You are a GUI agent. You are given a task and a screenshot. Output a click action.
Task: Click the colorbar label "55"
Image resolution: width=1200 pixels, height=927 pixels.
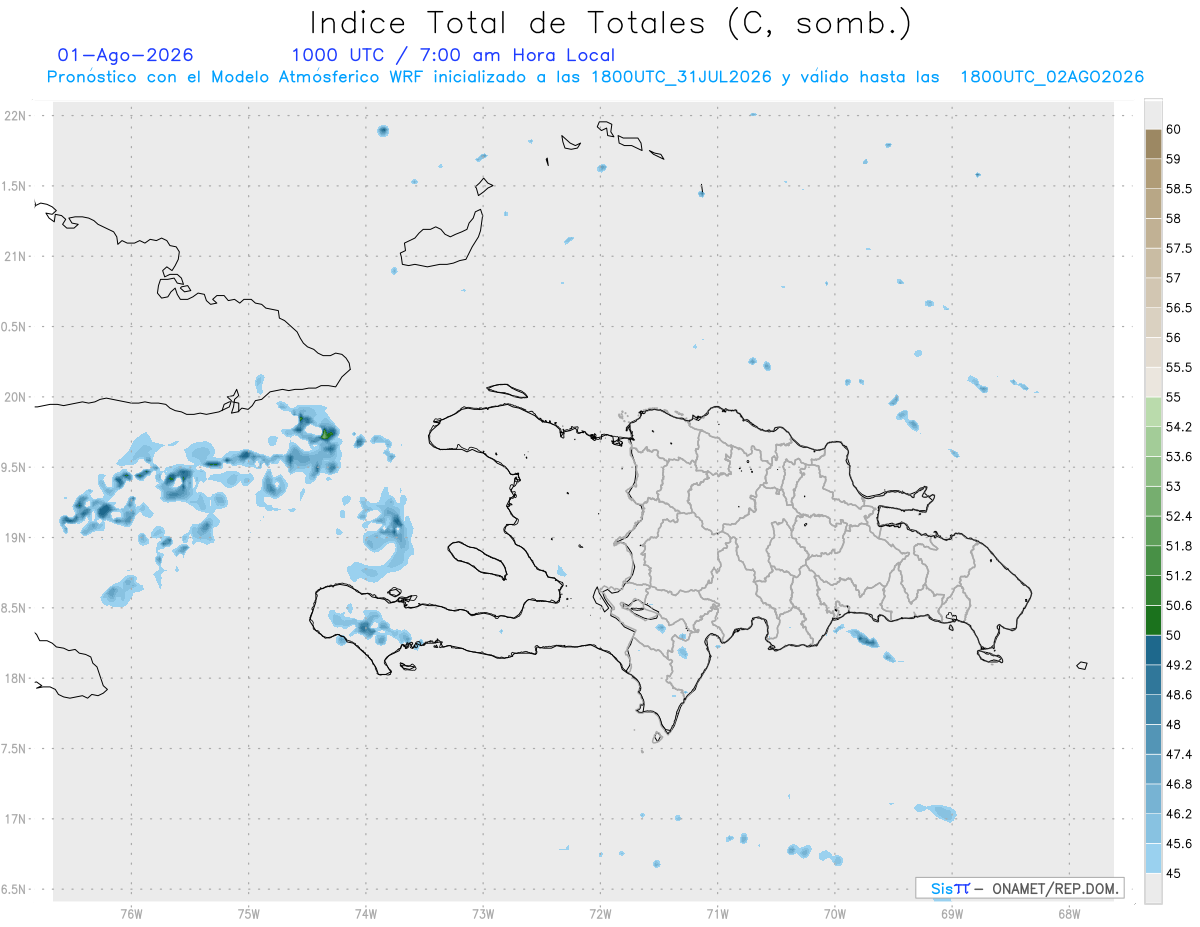click(1174, 397)
